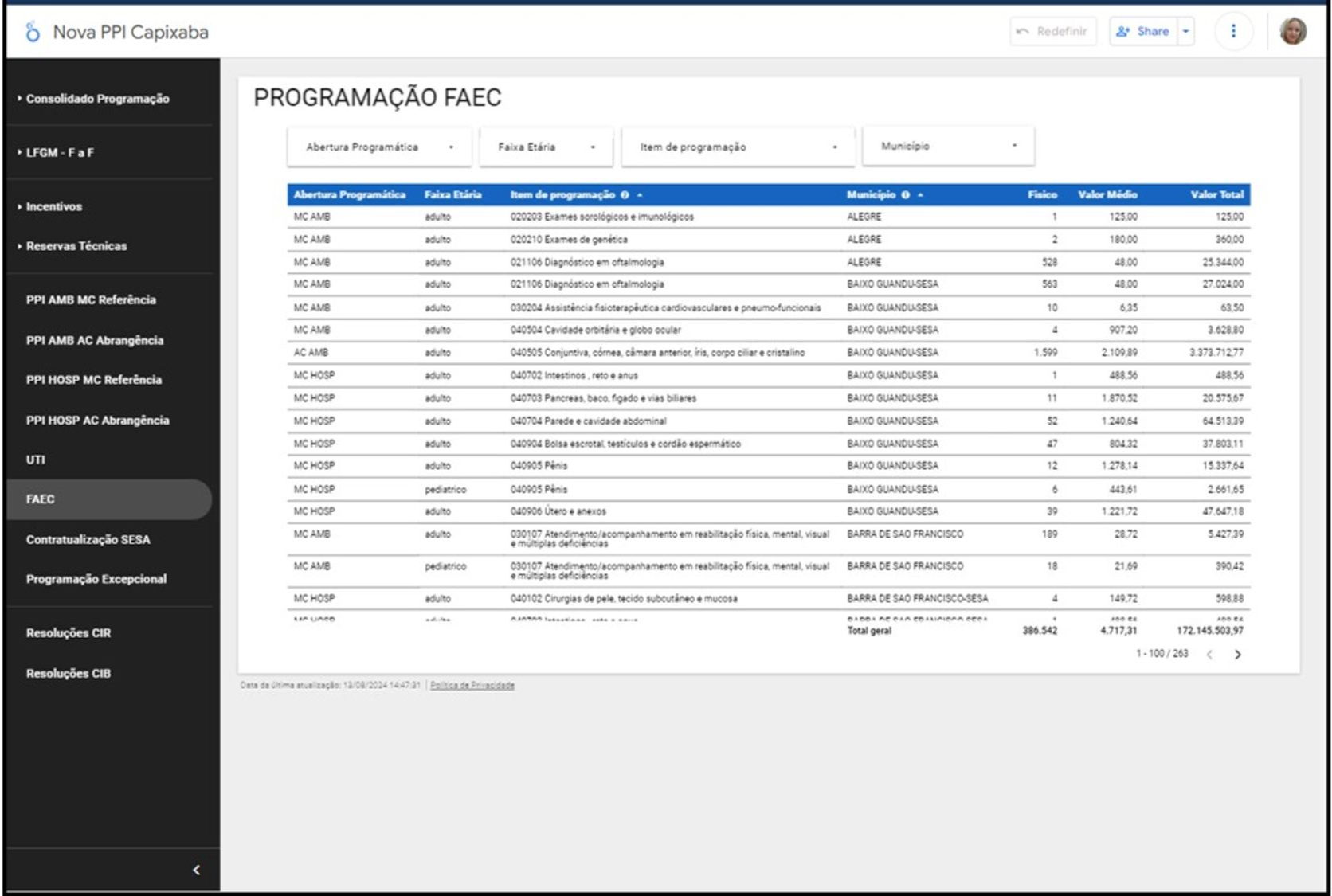Go to previous table page arrow
The width and height of the screenshot is (1332, 896).
(1209, 655)
